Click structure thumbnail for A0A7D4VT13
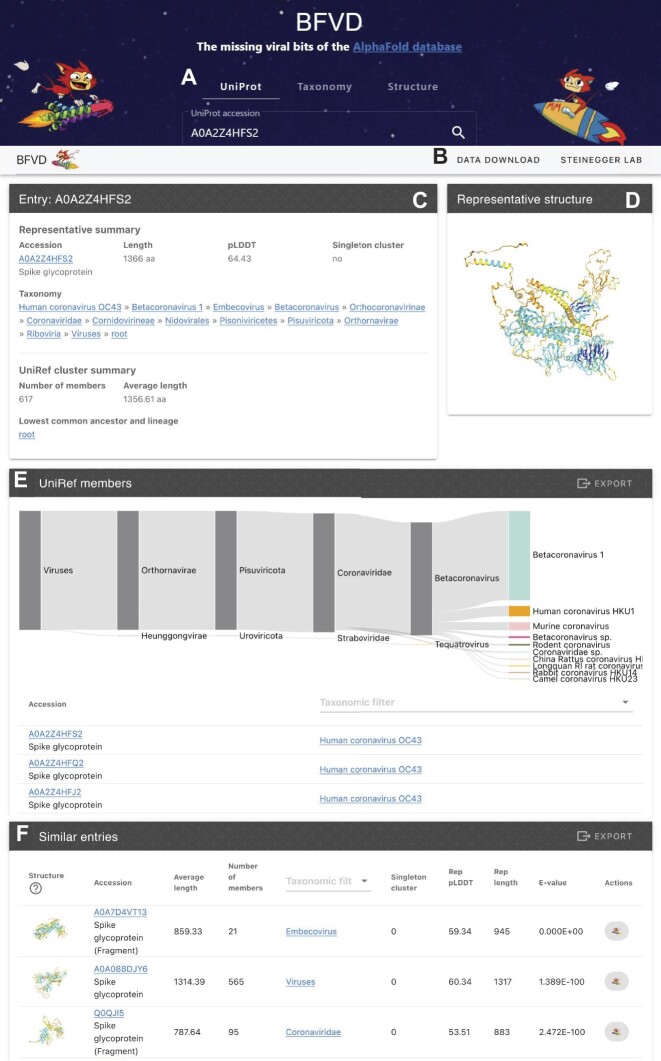Screen dimensions: 661x1061 (x=49, y=930)
